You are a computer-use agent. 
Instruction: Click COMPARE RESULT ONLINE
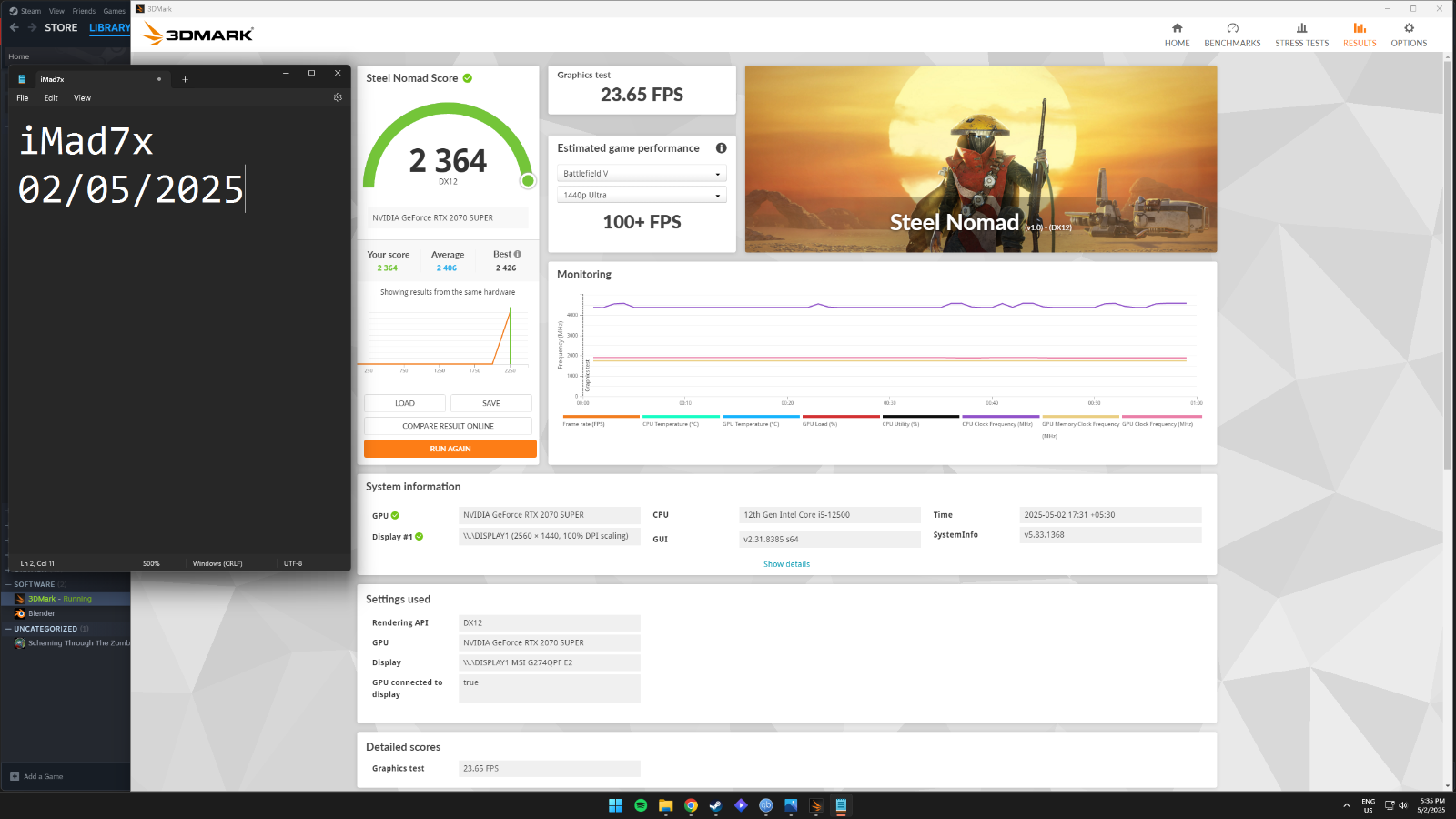448,426
